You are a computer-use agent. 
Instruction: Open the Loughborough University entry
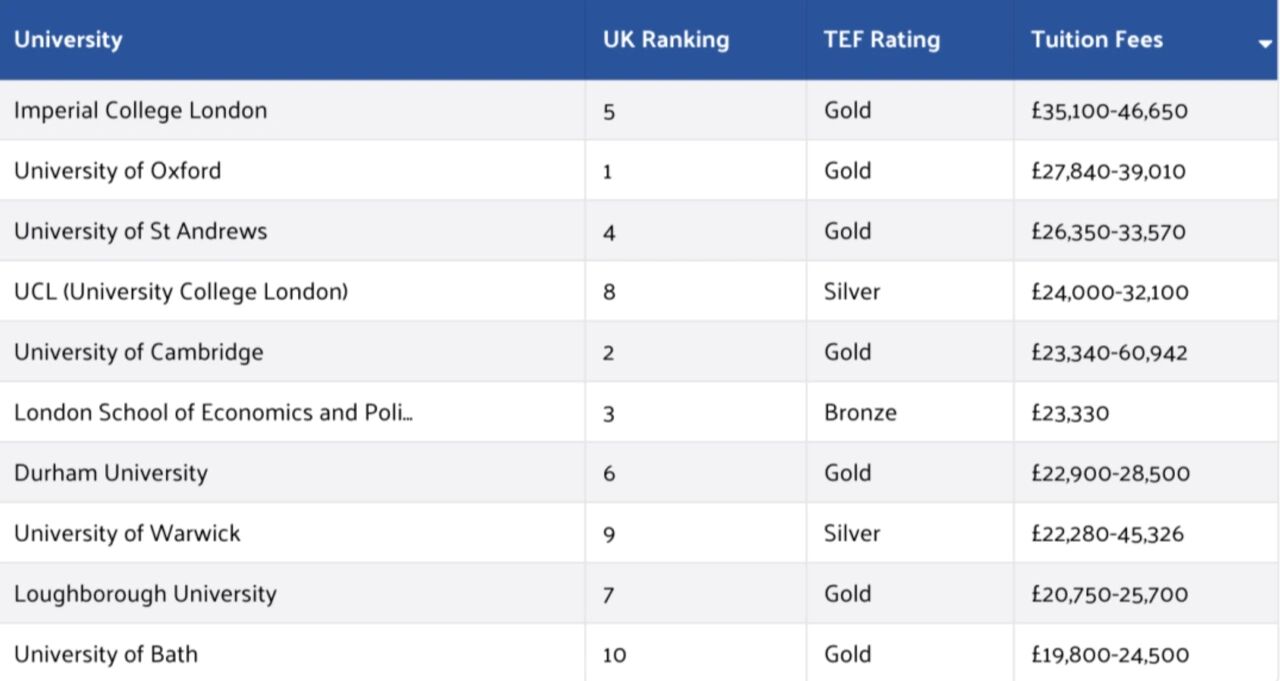(145, 594)
